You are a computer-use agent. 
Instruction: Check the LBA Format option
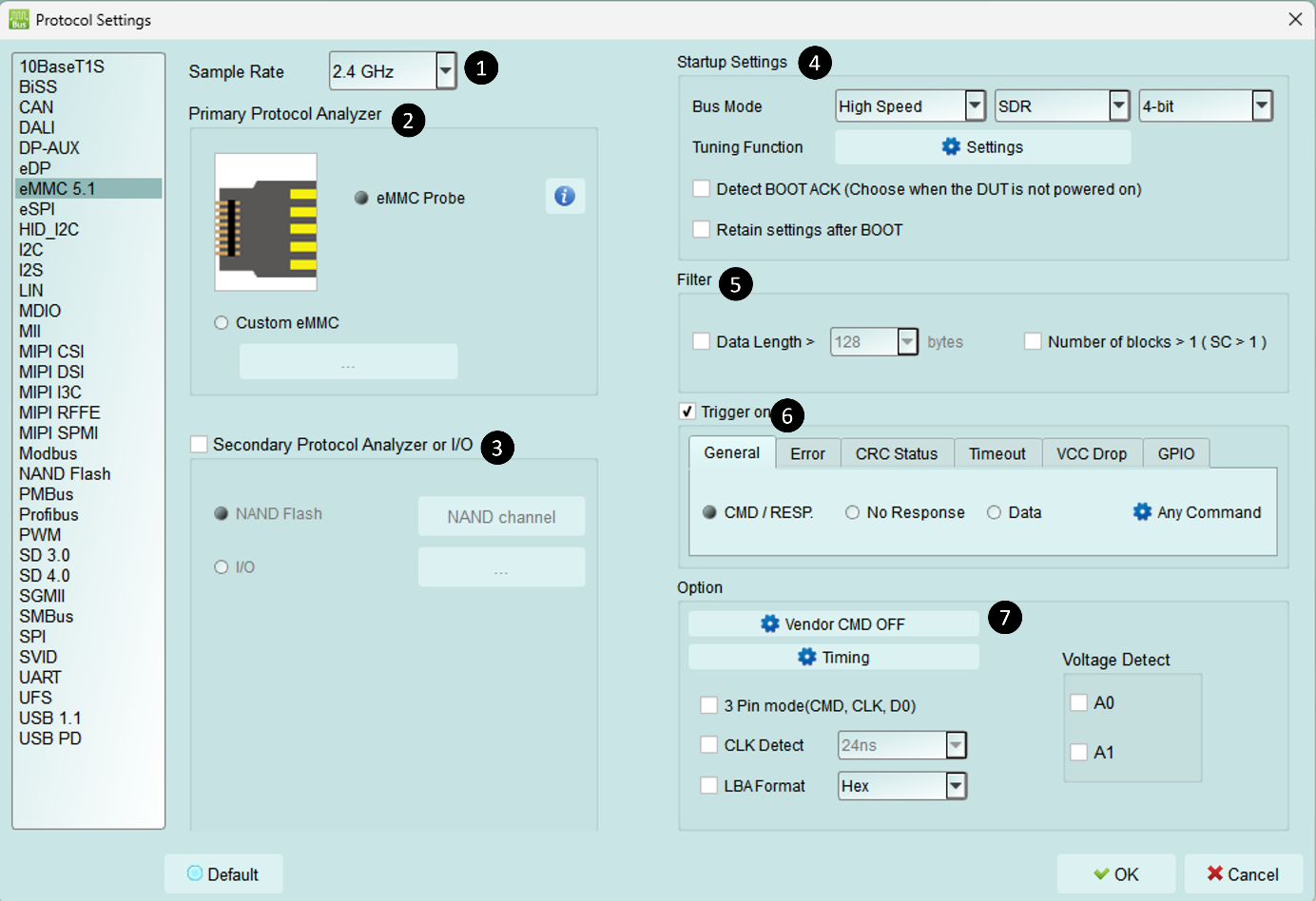click(x=708, y=785)
